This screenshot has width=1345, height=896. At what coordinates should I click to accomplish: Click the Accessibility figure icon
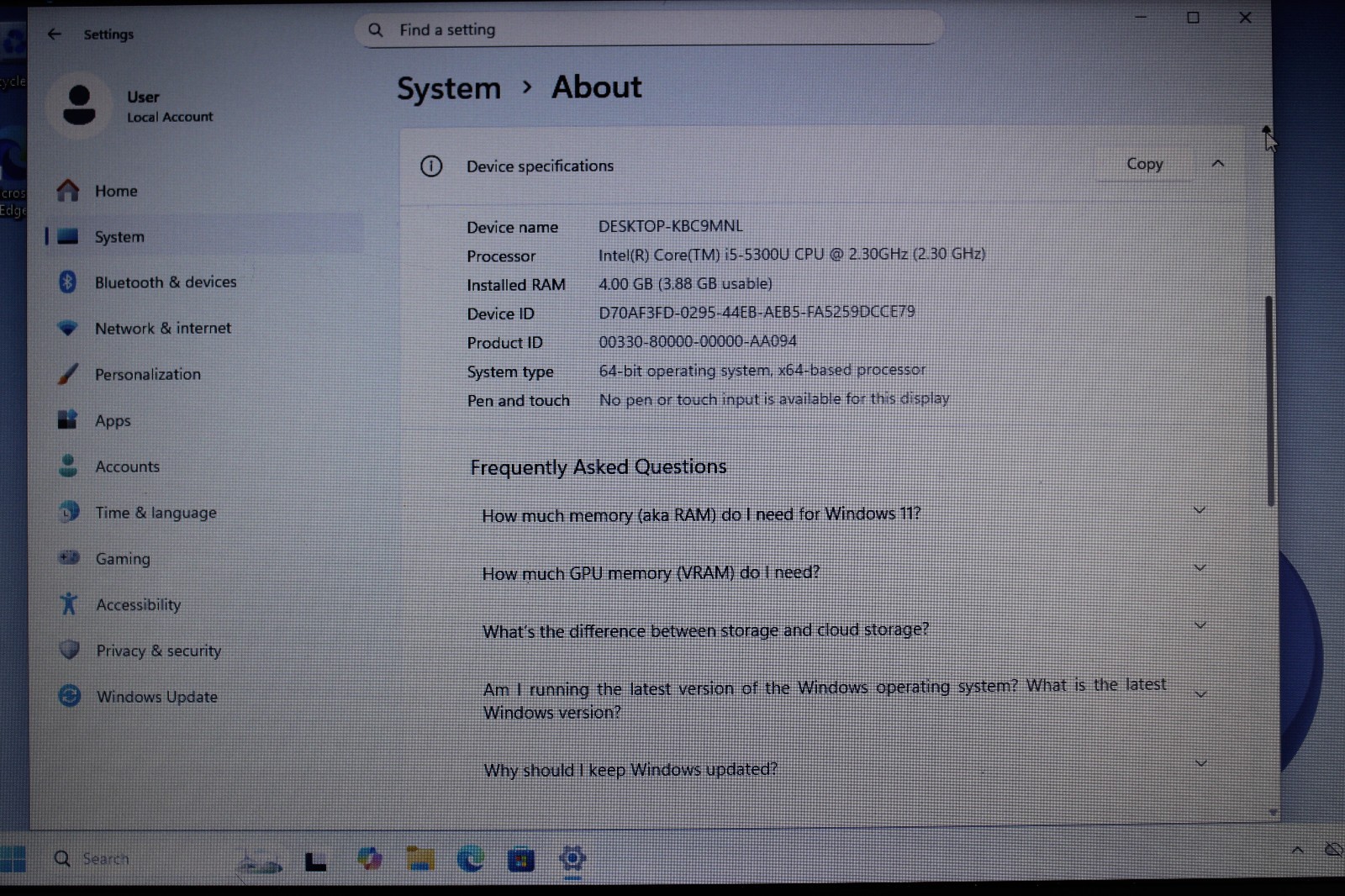click(69, 603)
